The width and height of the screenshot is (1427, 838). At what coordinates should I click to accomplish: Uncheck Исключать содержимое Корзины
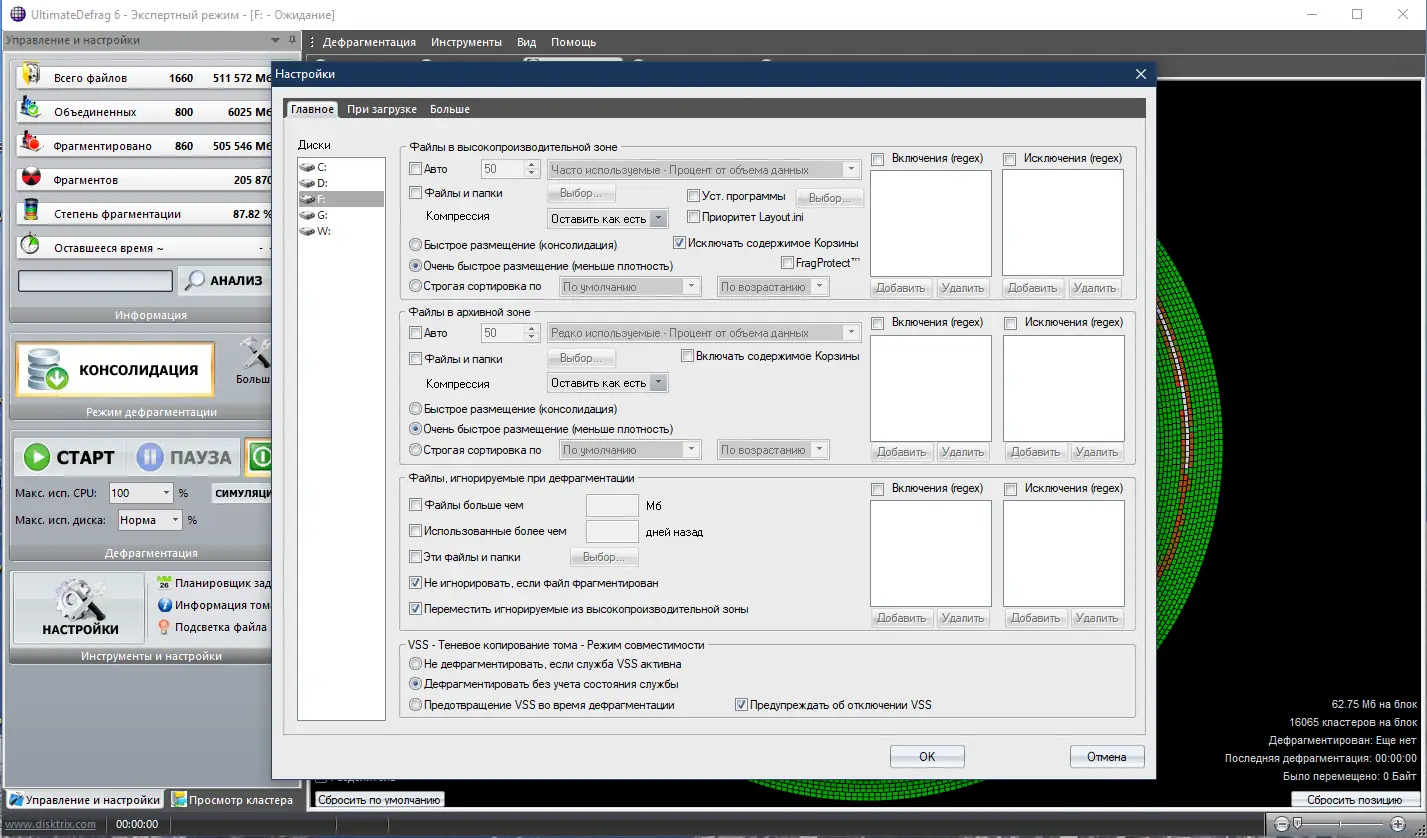(x=679, y=242)
